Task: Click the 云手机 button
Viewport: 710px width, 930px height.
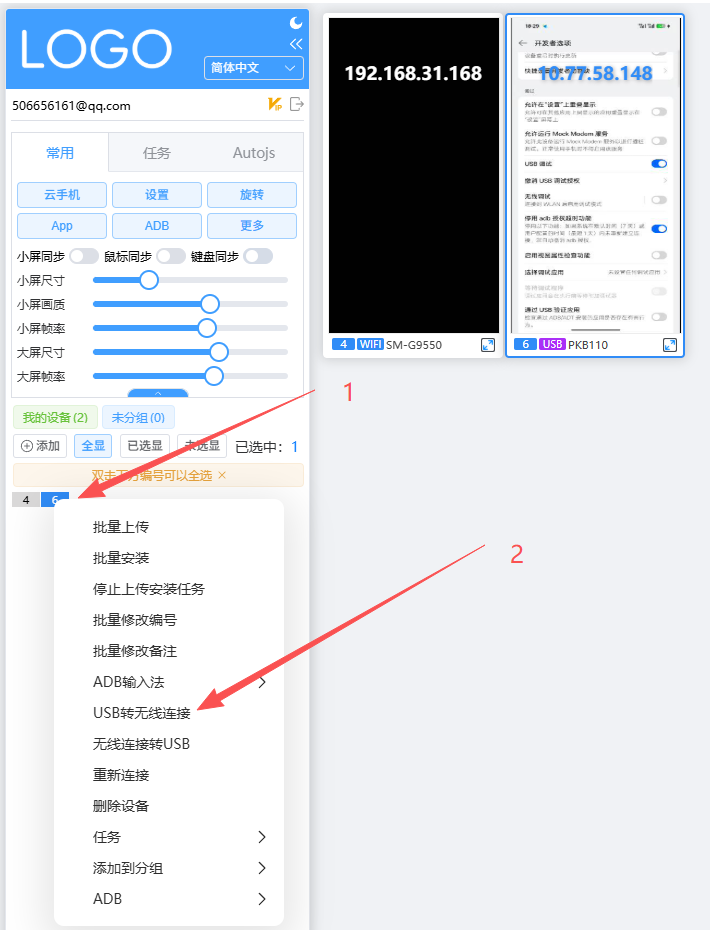Action: (62, 195)
